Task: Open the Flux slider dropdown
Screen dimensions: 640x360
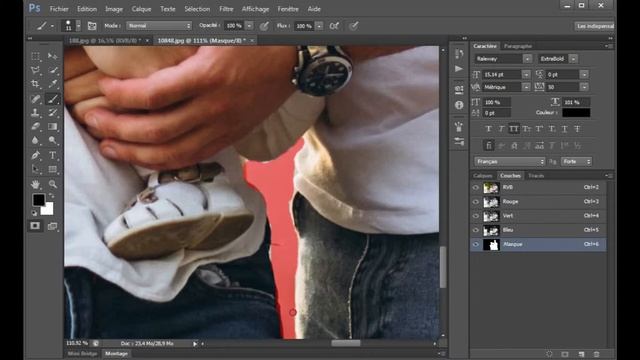Action: pyautogui.click(x=319, y=26)
